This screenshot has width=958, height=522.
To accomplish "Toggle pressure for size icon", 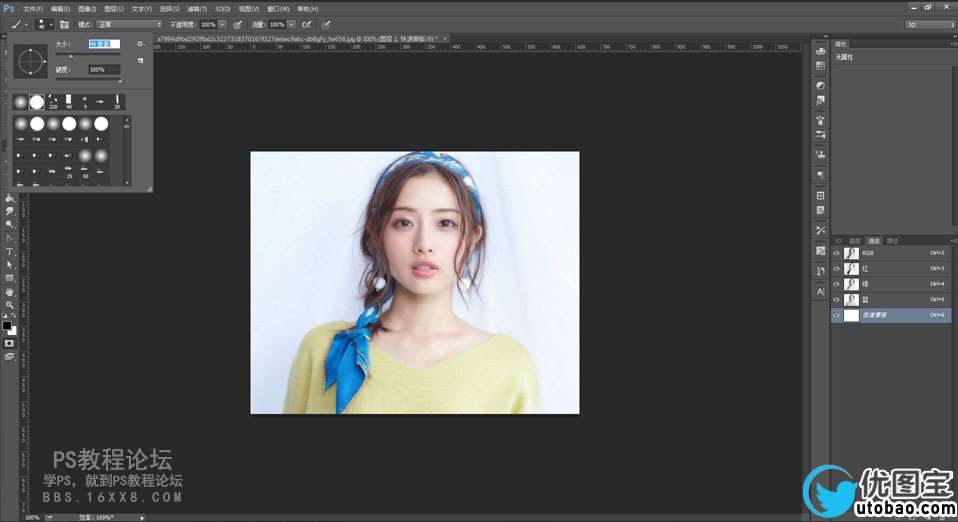I will tap(326, 24).
